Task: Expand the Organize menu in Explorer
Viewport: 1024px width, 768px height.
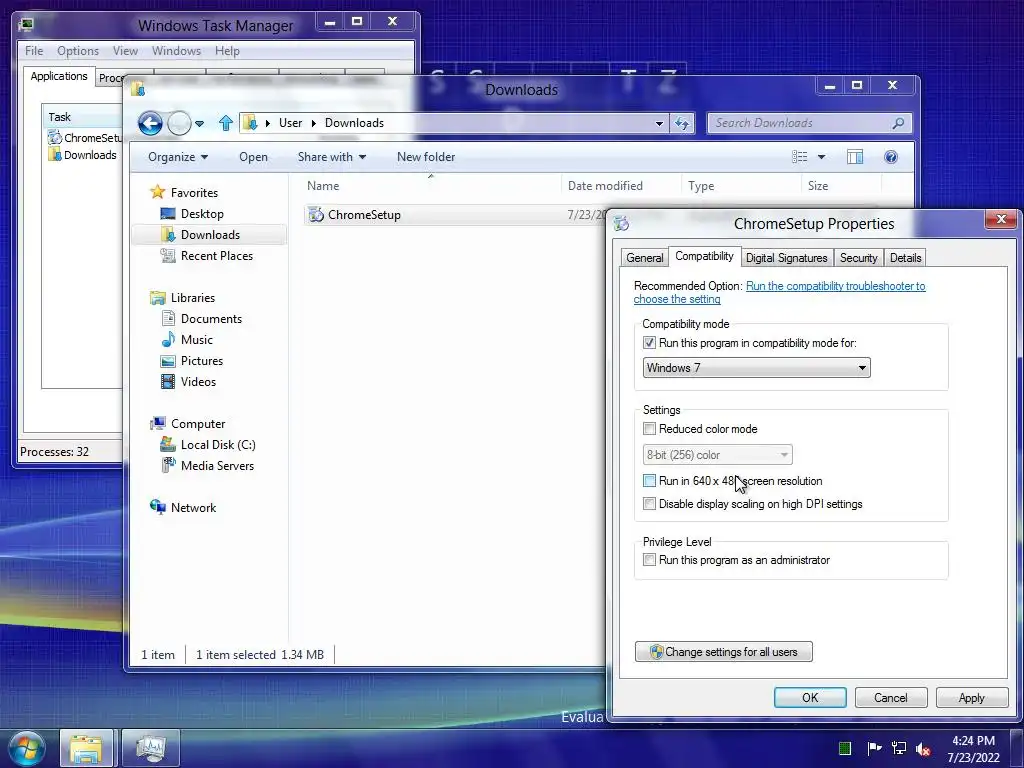Action: pyautogui.click(x=178, y=157)
